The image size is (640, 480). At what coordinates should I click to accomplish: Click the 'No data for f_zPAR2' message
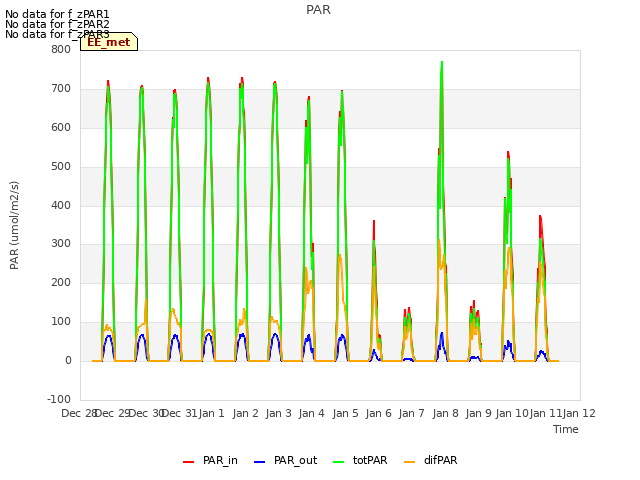point(57,24)
